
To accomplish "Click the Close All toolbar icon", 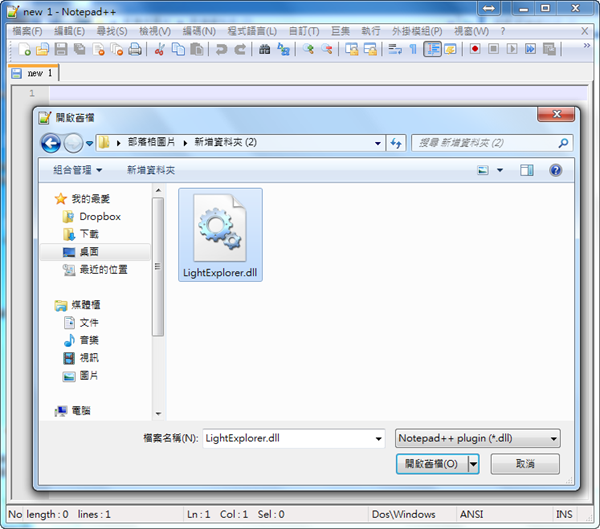I will 116,49.
